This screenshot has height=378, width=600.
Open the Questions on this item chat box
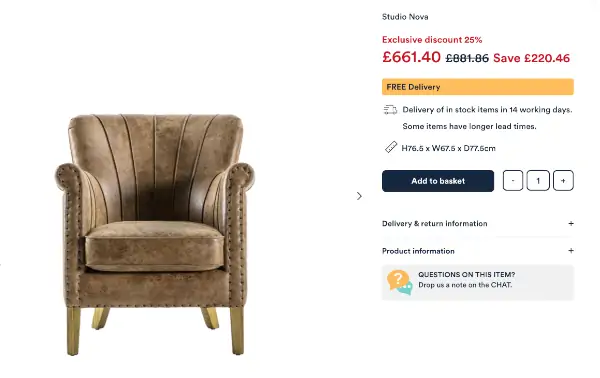point(478,282)
